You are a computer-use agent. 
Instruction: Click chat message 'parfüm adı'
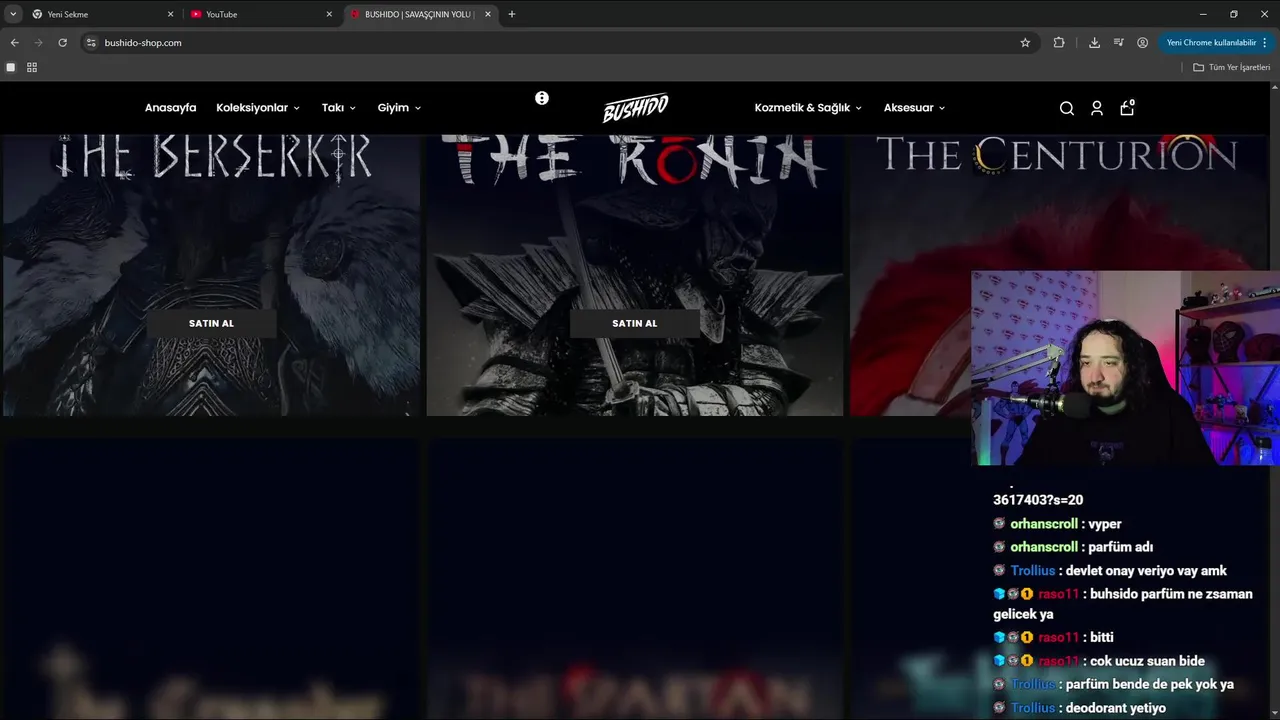coord(1120,547)
